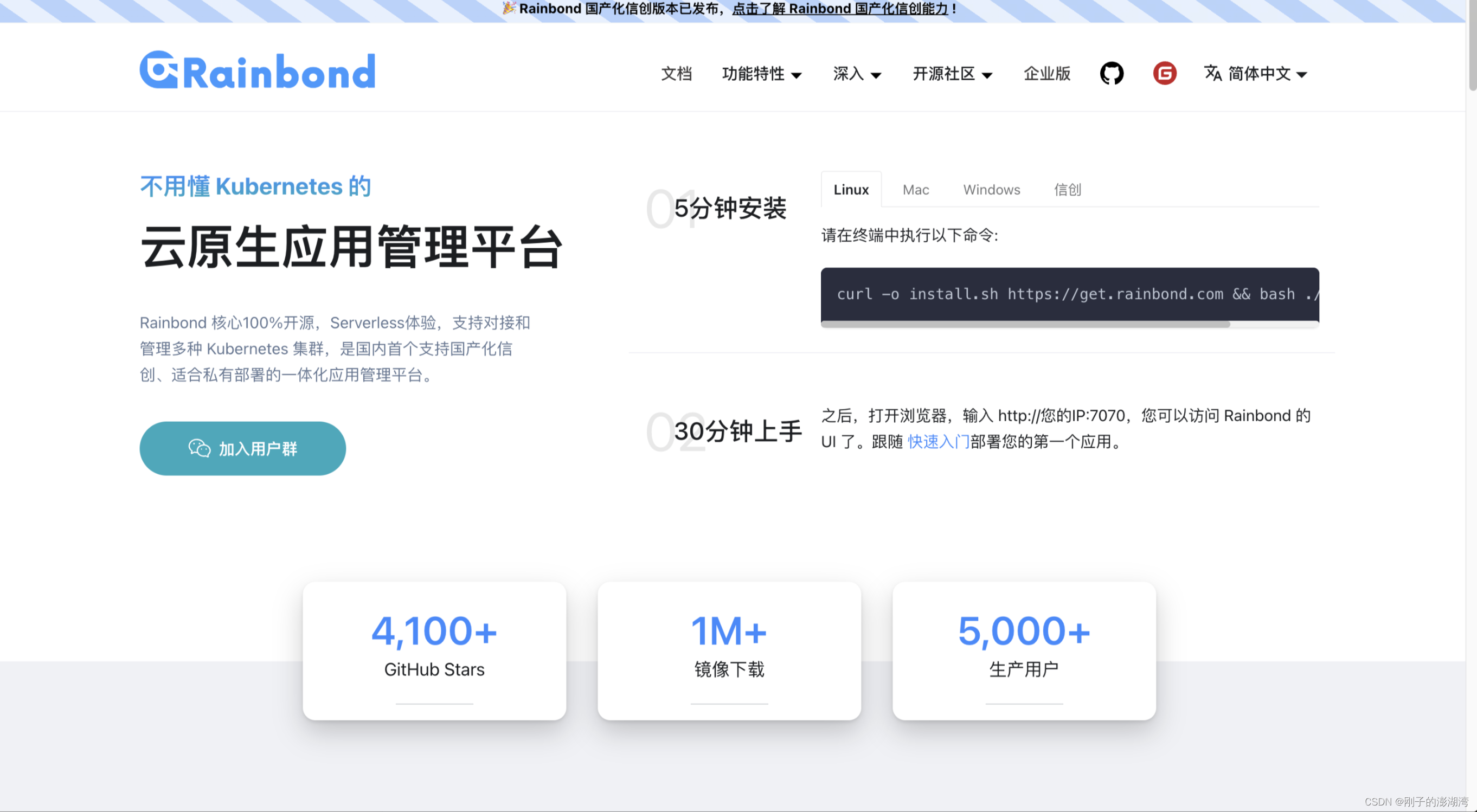Select the Linux install tab
Viewport: 1477px width, 812px height.
click(x=851, y=190)
